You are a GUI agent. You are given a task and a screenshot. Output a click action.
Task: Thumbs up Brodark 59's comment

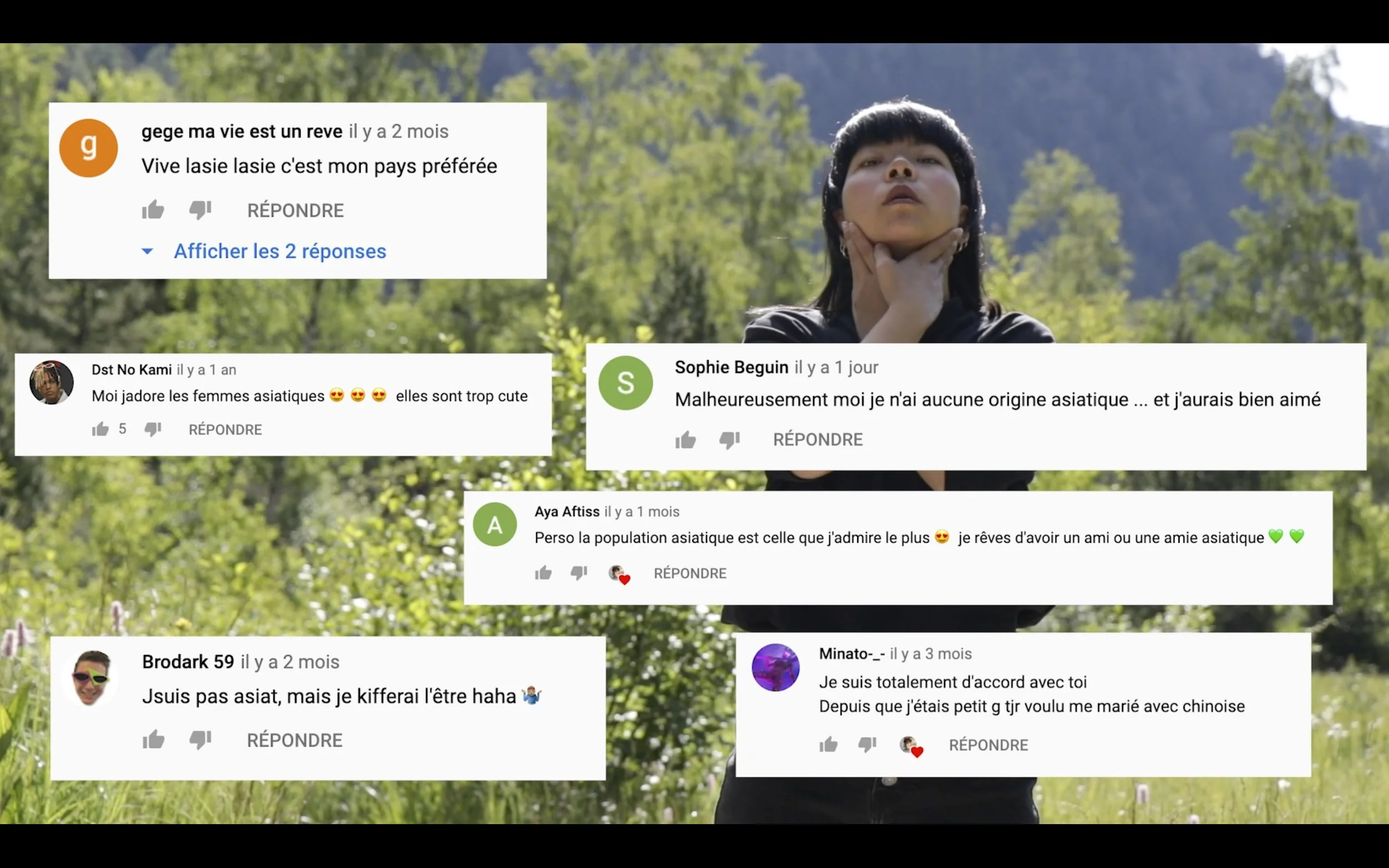[153, 739]
